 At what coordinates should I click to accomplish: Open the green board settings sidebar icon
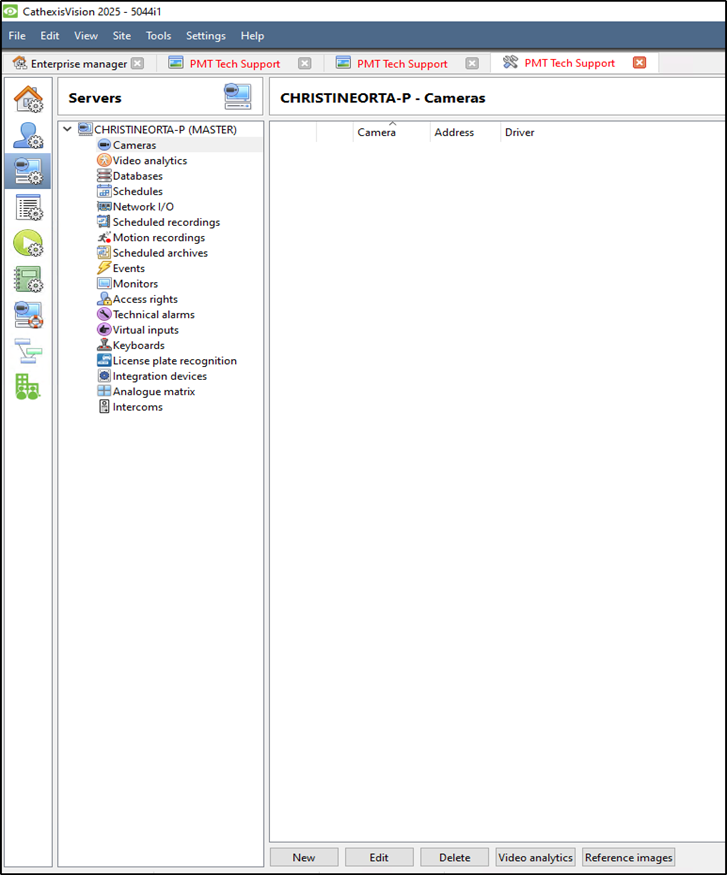coord(28,279)
